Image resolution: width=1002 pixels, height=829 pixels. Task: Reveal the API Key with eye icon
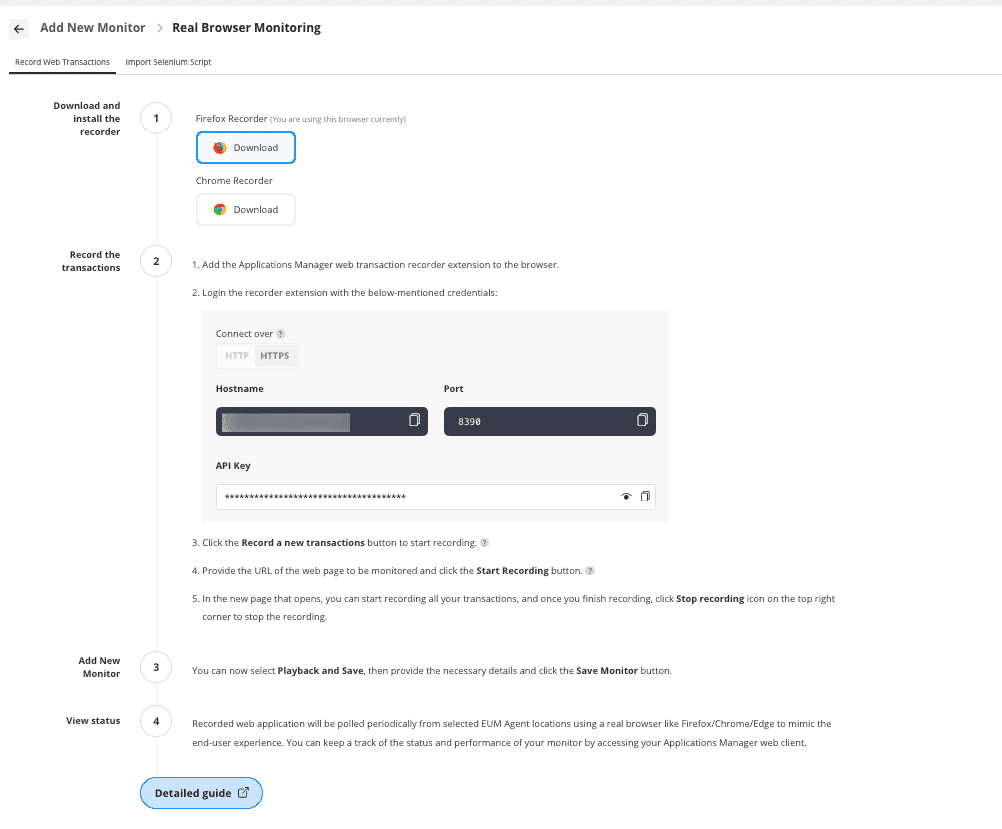coord(627,497)
